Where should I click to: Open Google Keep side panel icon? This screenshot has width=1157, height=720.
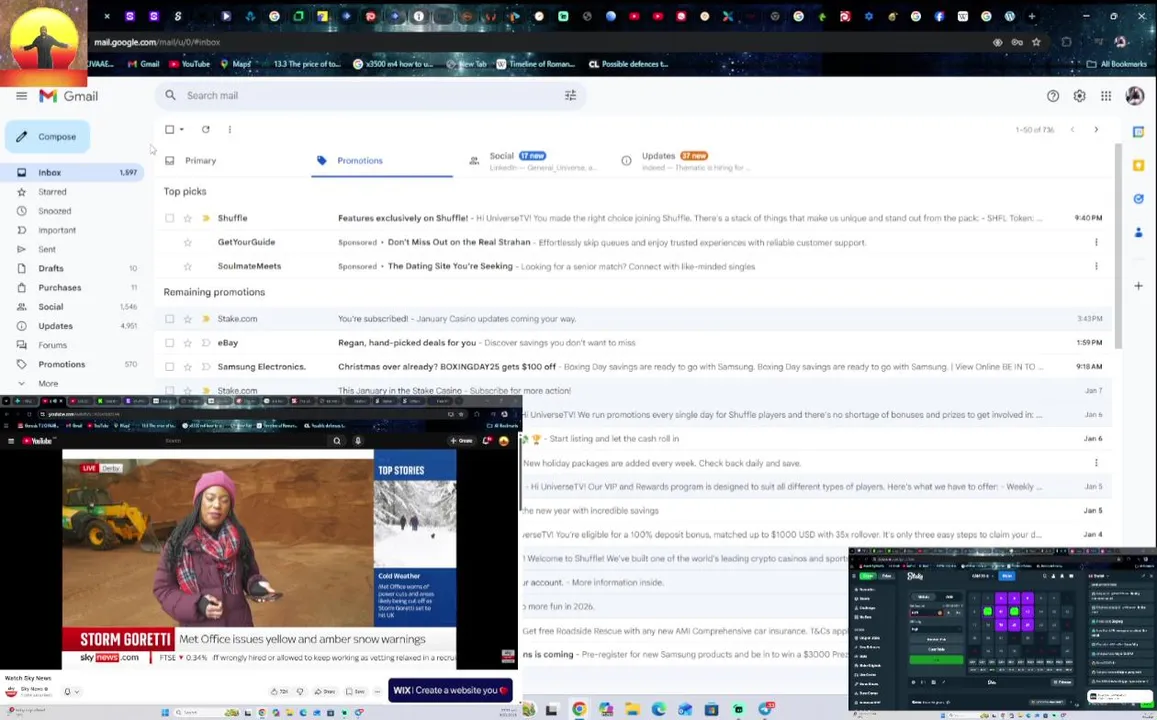point(1139,165)
